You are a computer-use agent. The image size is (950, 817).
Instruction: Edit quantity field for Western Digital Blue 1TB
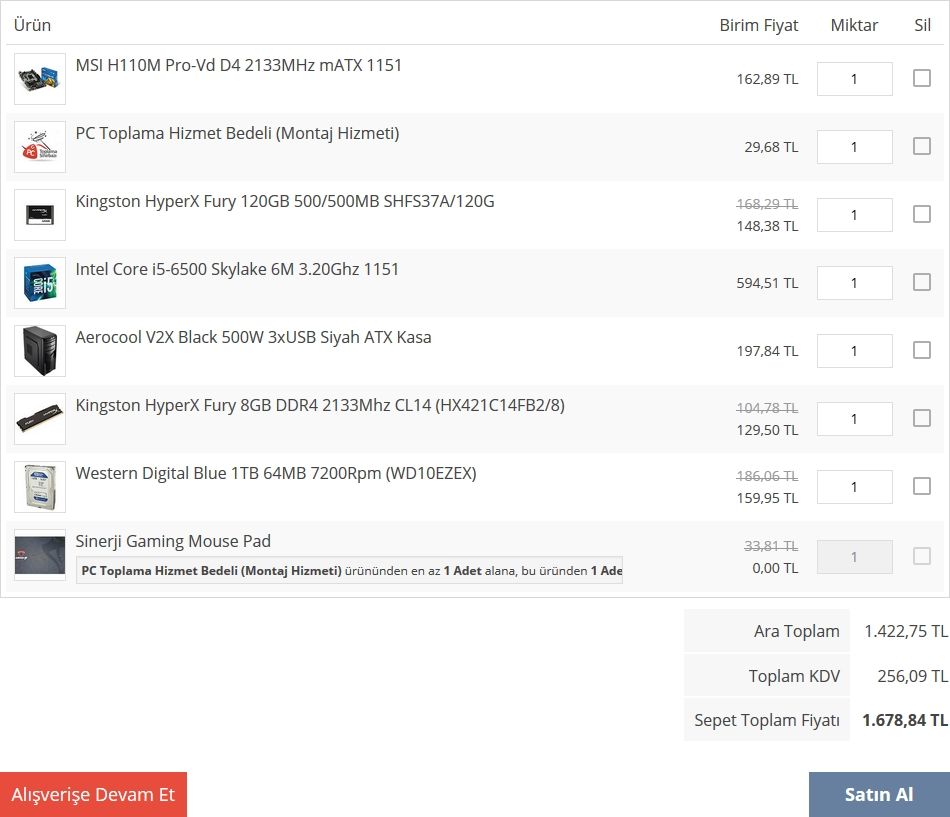pyautogui.click(x=854, y=487)
